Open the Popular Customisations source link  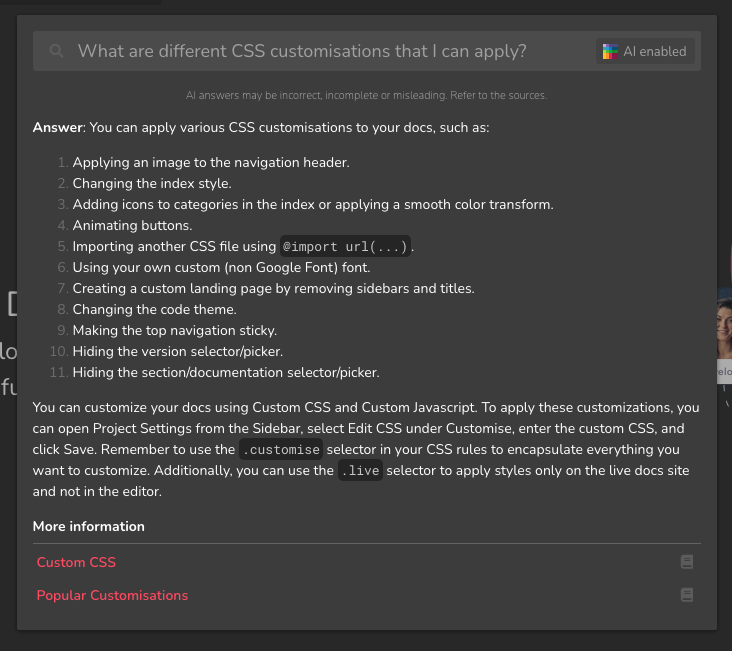click(112, 595)
